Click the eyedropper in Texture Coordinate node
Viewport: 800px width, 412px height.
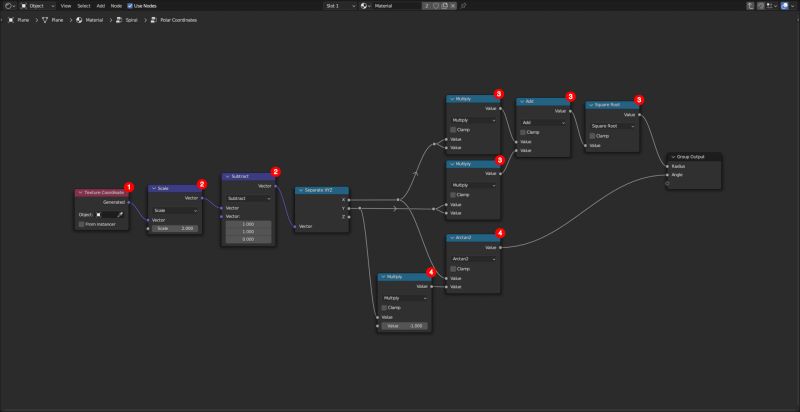[x=120, y=215]
